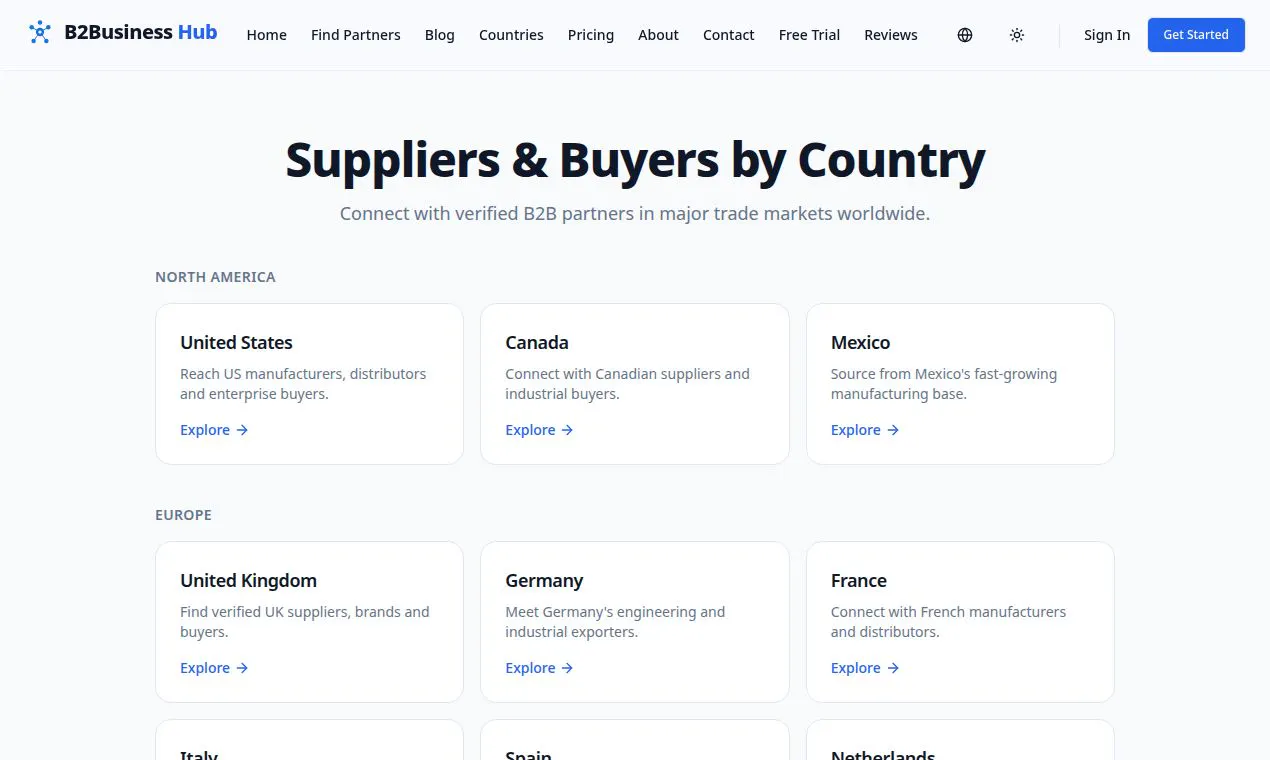
Task: Open the Blog nav link
Action: point(440,35)
